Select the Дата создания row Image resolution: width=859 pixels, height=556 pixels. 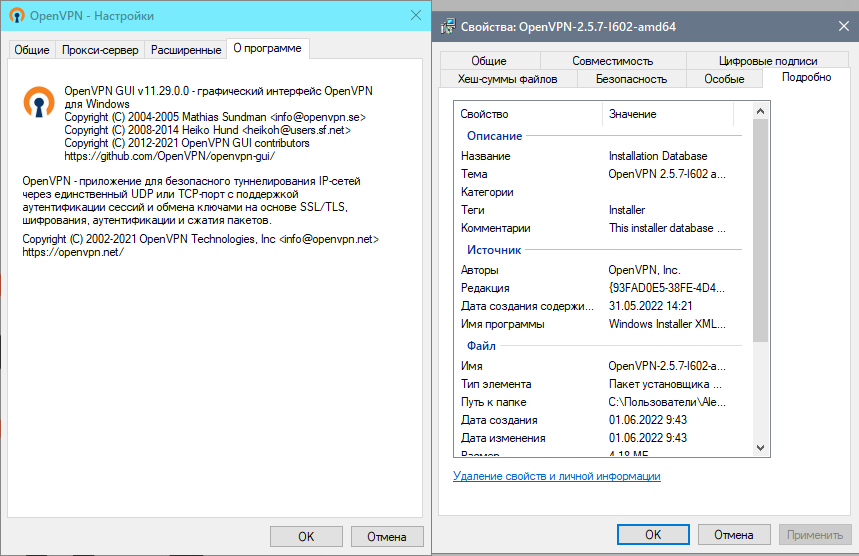click(x=601, y=420)
